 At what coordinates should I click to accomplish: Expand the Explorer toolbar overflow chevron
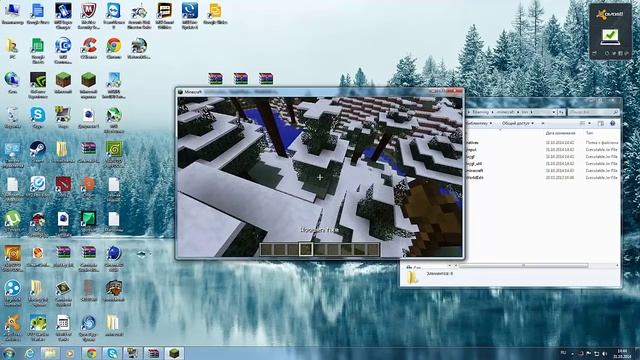pyautogui.click(x=542, y=123)
